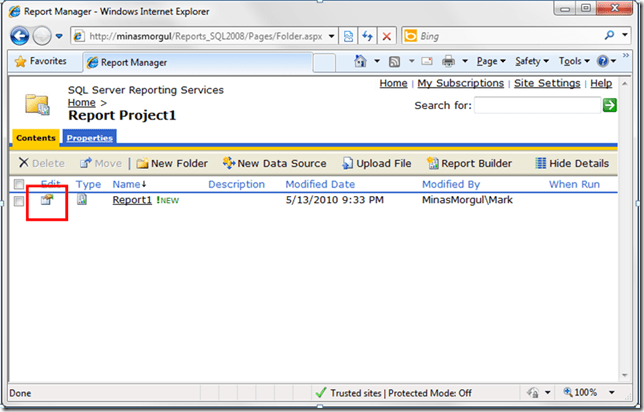Select the Contents tab
The width and height of the screenshot is (644, 412).
click(36, 138)
